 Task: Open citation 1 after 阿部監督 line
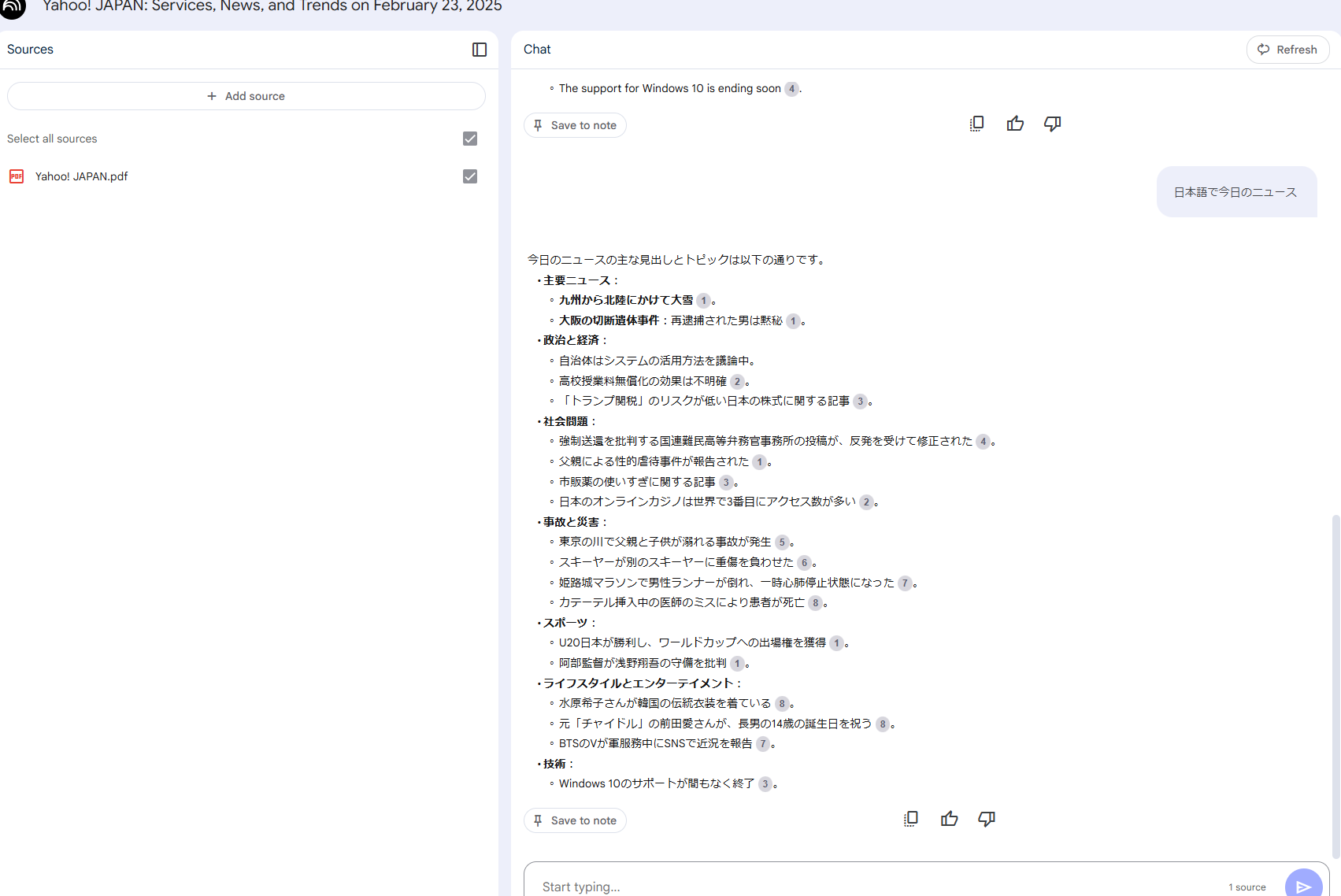point(737,664)
